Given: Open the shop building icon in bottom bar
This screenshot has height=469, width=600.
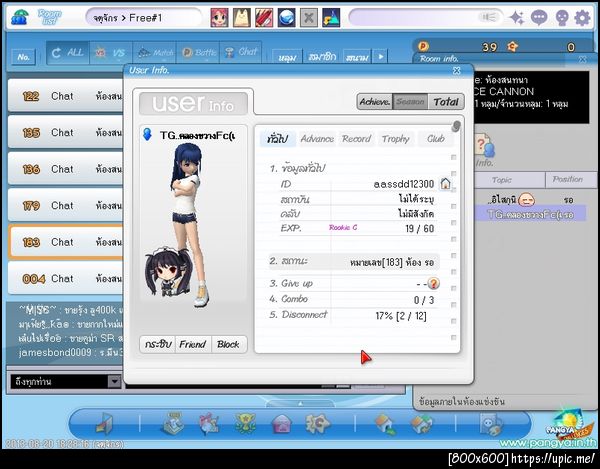Looking at the screenshot, I should point(173,423).
